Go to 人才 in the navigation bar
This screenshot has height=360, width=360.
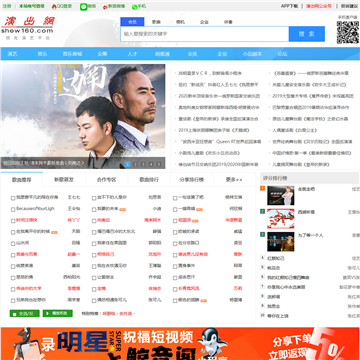[x=132, y=54]
